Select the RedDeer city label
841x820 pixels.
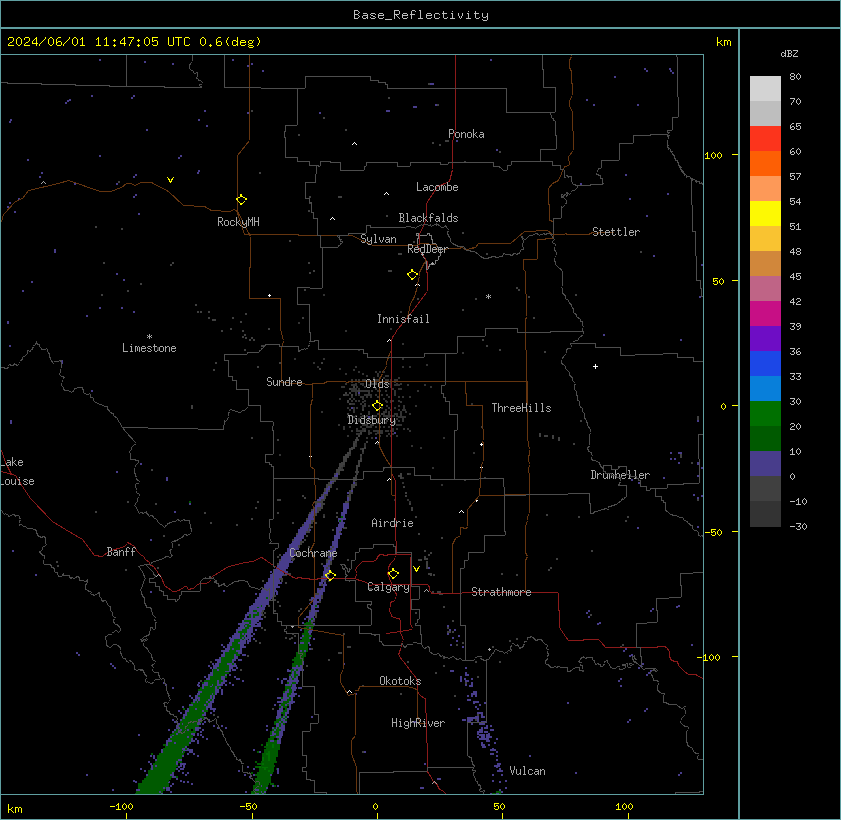(427, 249)
